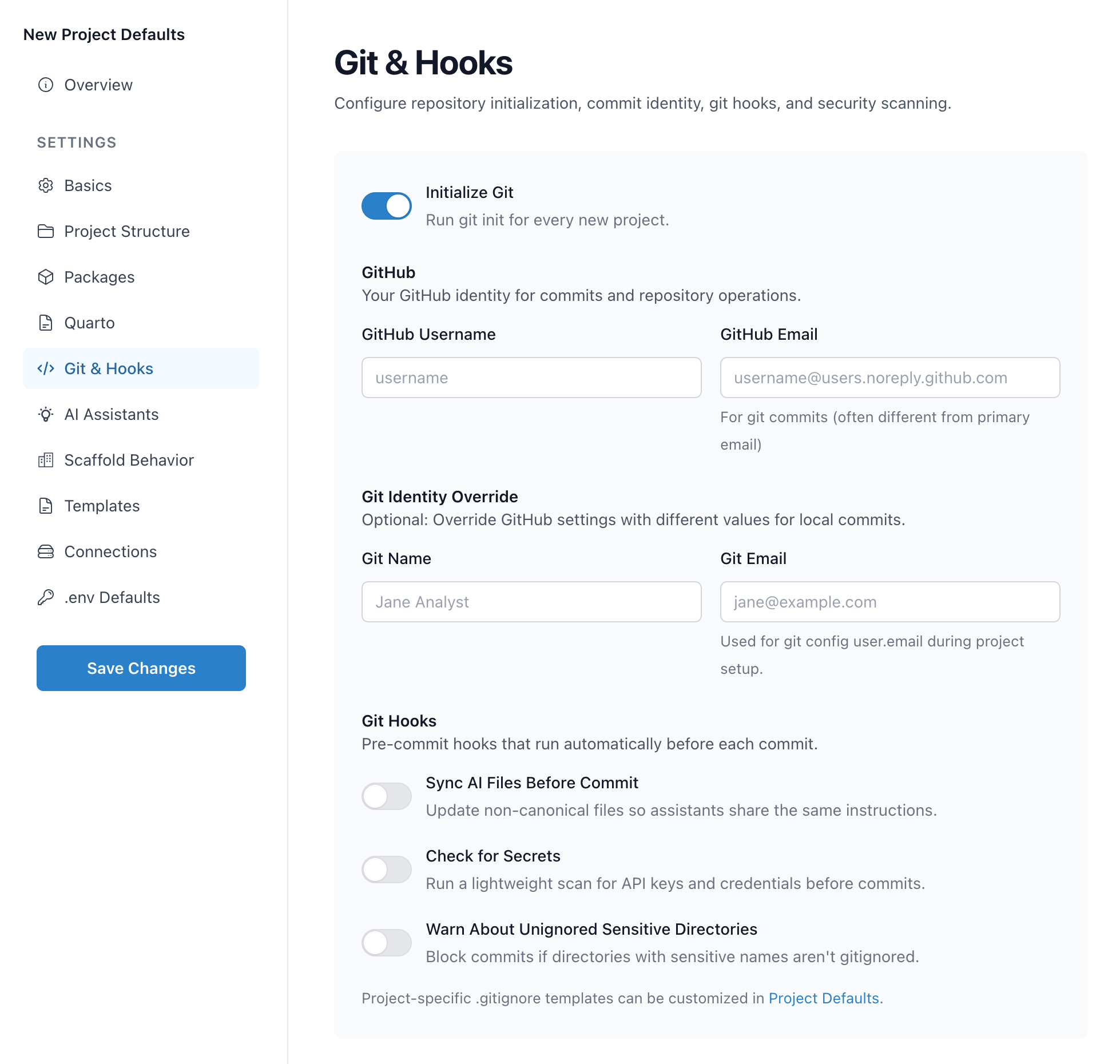1120x1064 pixels.
Task: Select the Basics gear icon
Action: tap(46, 185)
